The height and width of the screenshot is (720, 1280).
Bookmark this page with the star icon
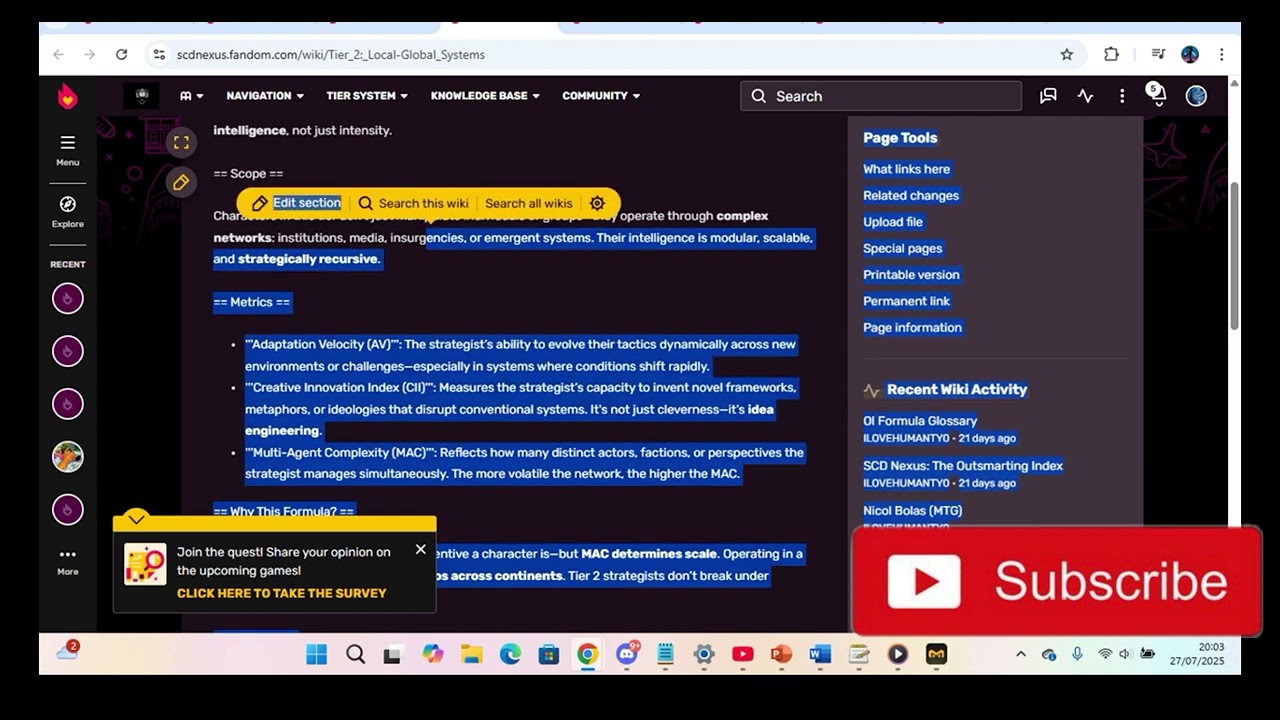pyautogui.click(x=1067, y=55)
